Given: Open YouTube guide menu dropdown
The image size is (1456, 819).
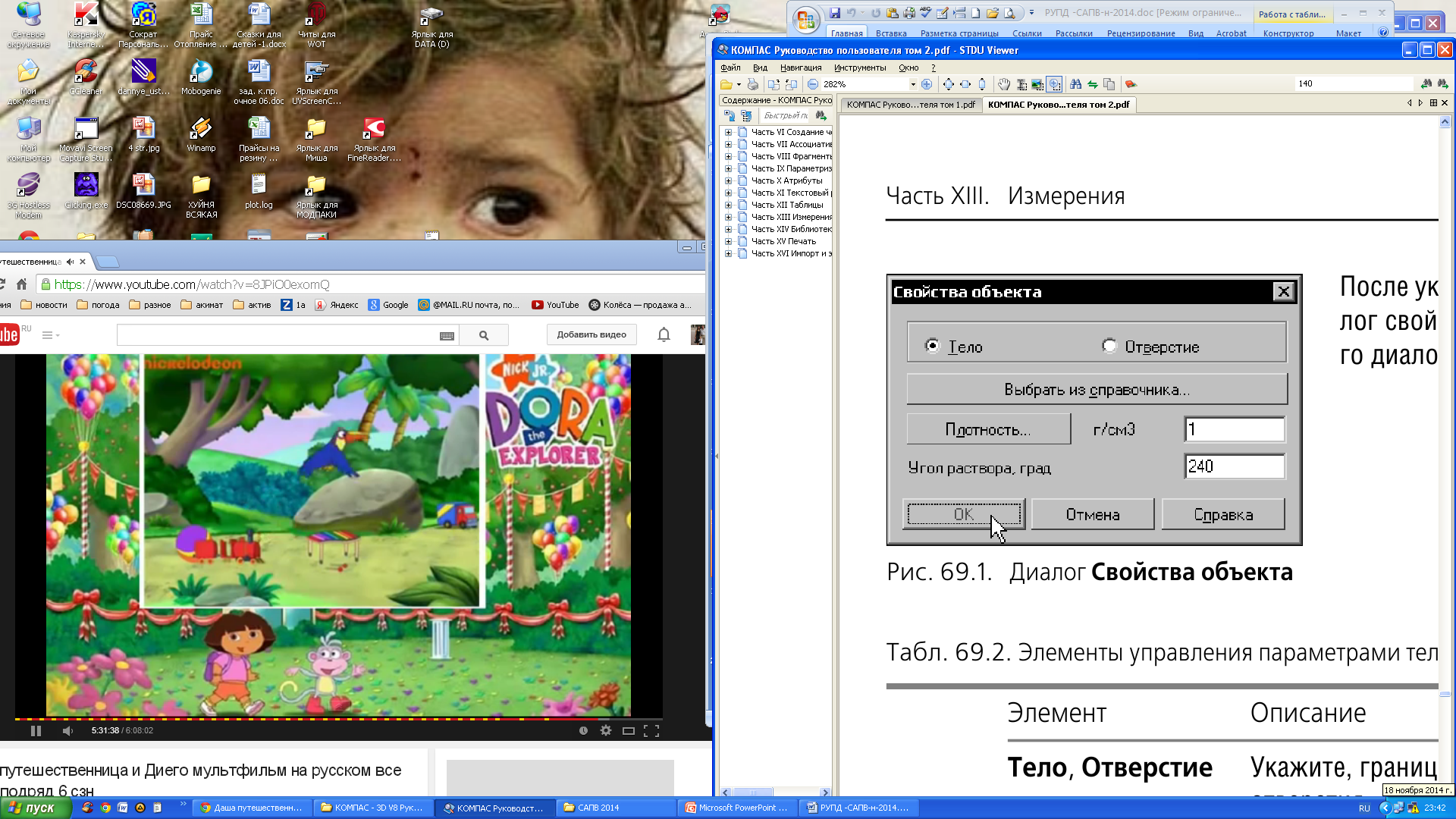Looking at the screenshot, I should (x=51, y=335).
